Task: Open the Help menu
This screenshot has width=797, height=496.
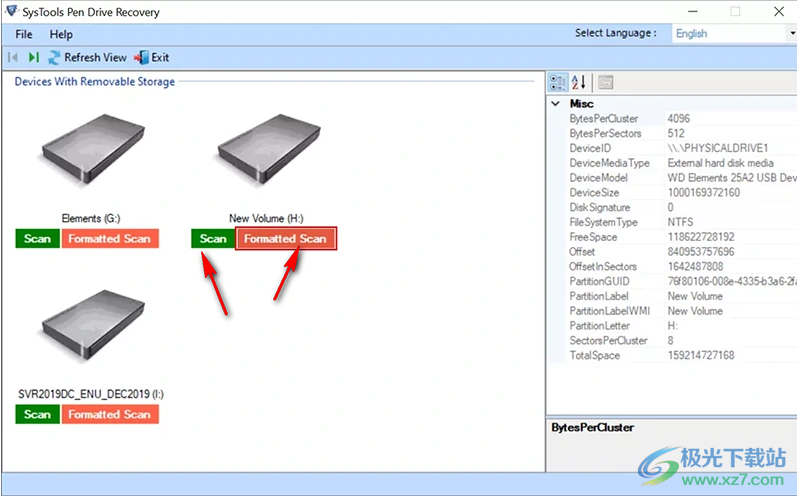Action: (x=61, y=34)
